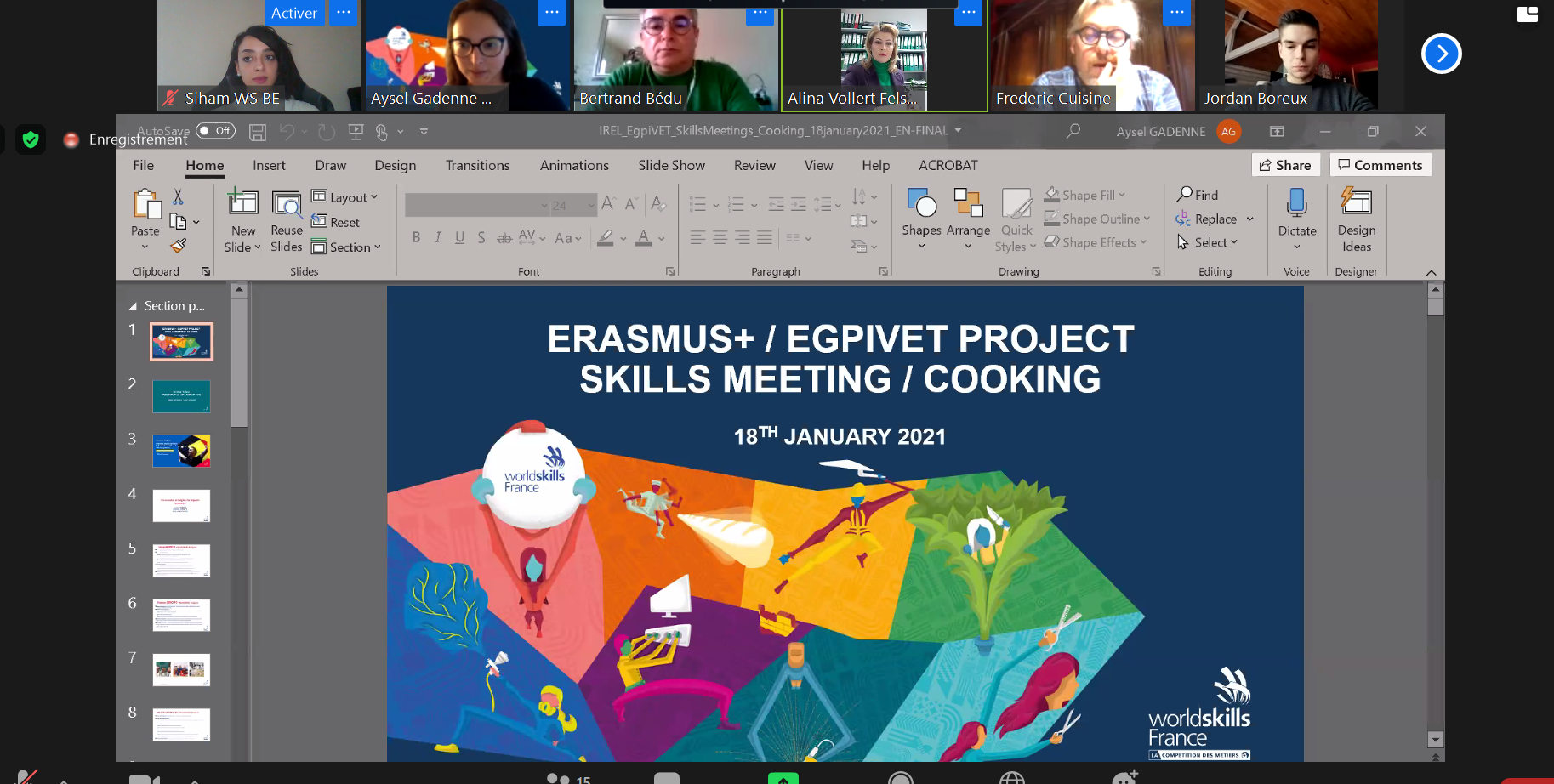Click the font name input field
Screen dimensions: 1554x784
tap(477, 205)
